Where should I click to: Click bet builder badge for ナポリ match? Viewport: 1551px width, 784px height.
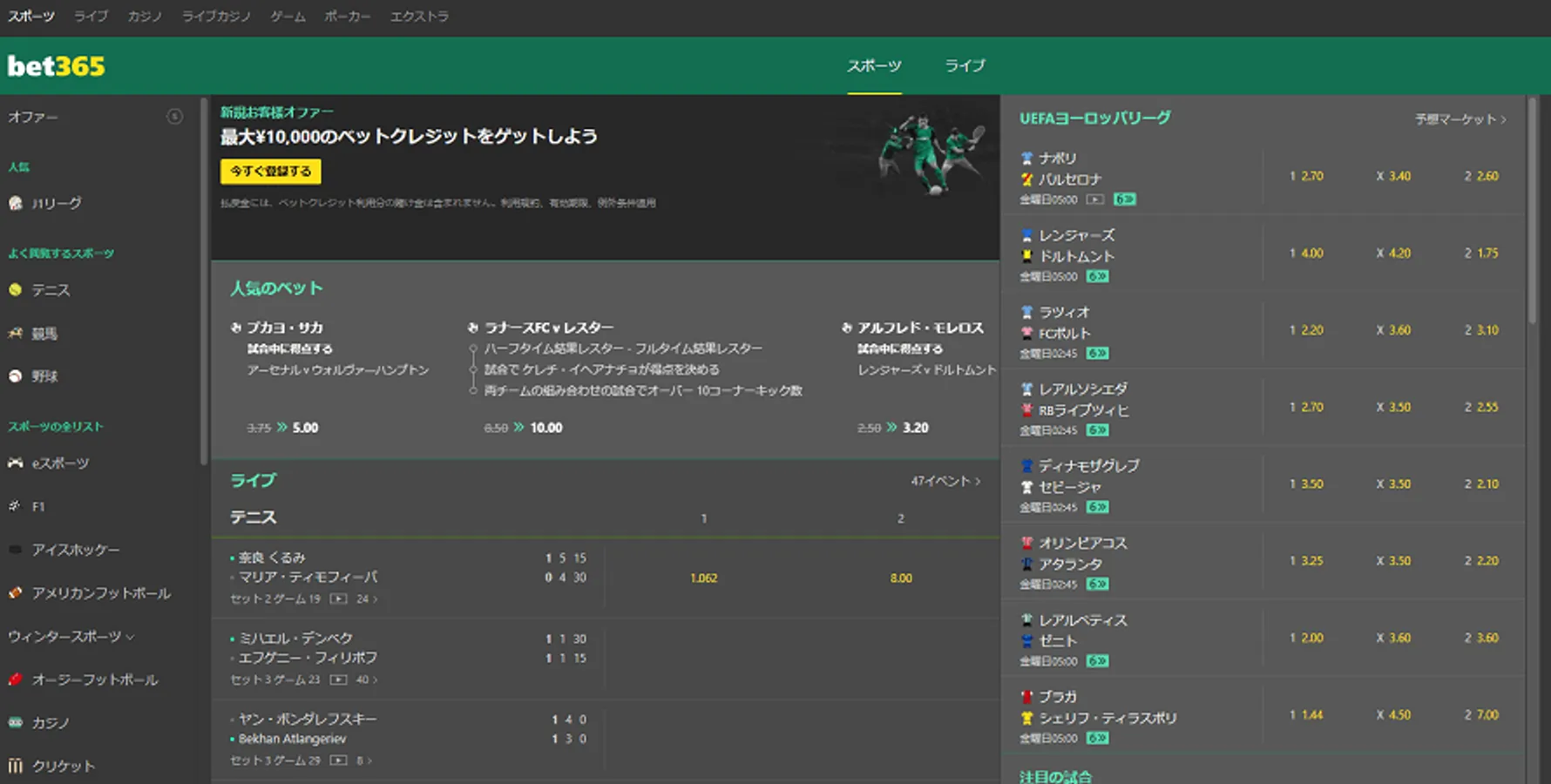(1125, 199)
